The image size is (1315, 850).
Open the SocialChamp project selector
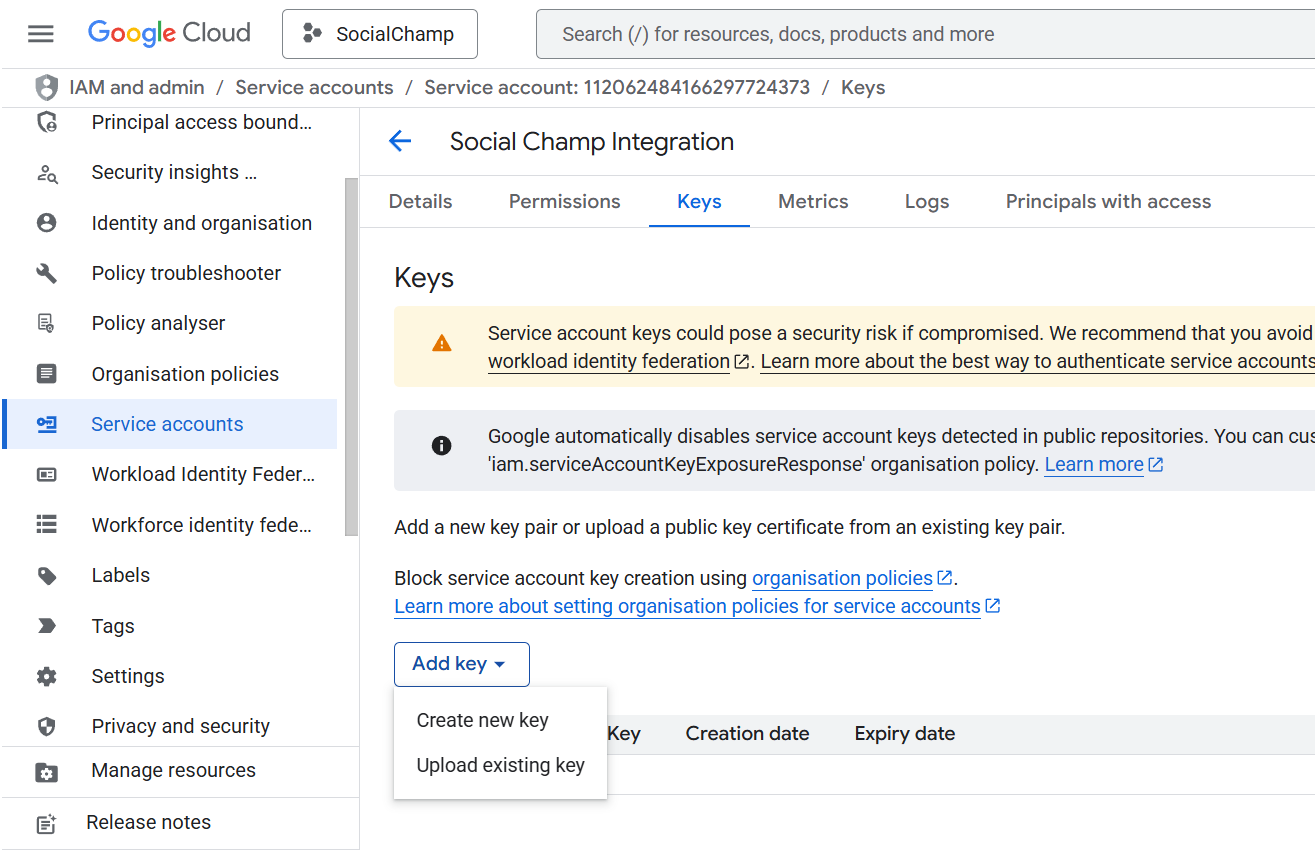pos(379,34)
